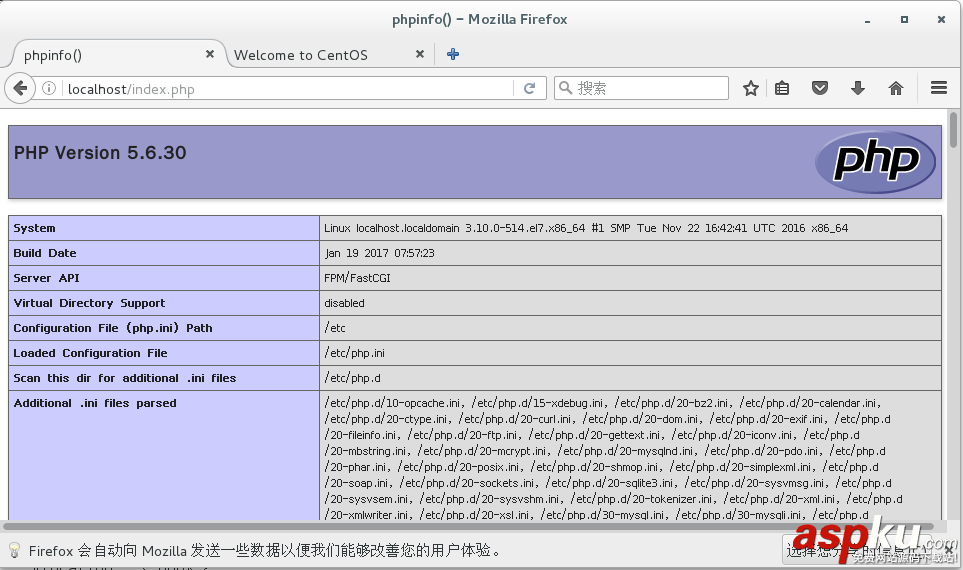Click the Server API label cell

(x=164, y=278)
